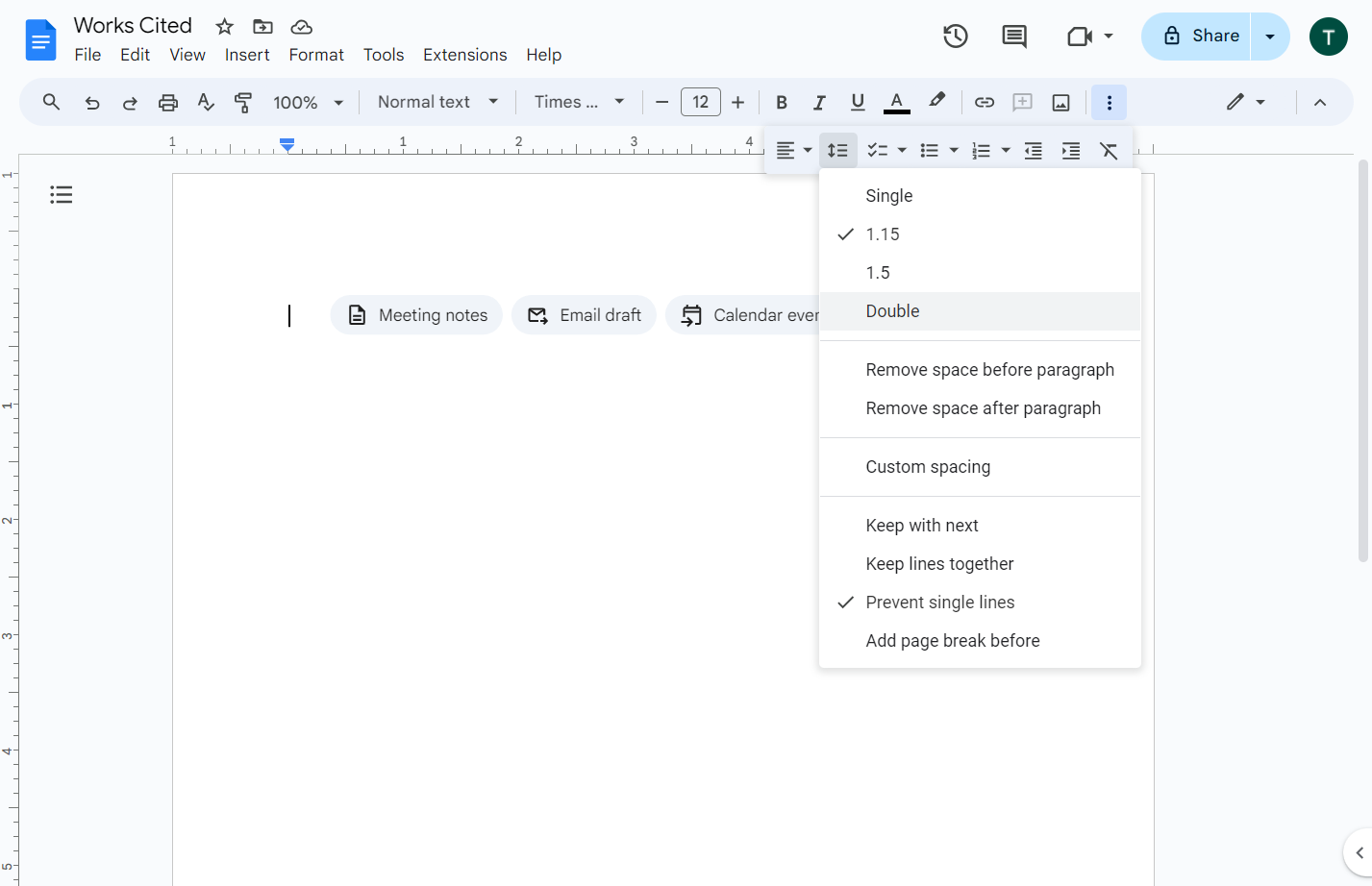Select Remove space after paragraph
Viewport: 1372px width, 886px height.
(x=980, y=408)
